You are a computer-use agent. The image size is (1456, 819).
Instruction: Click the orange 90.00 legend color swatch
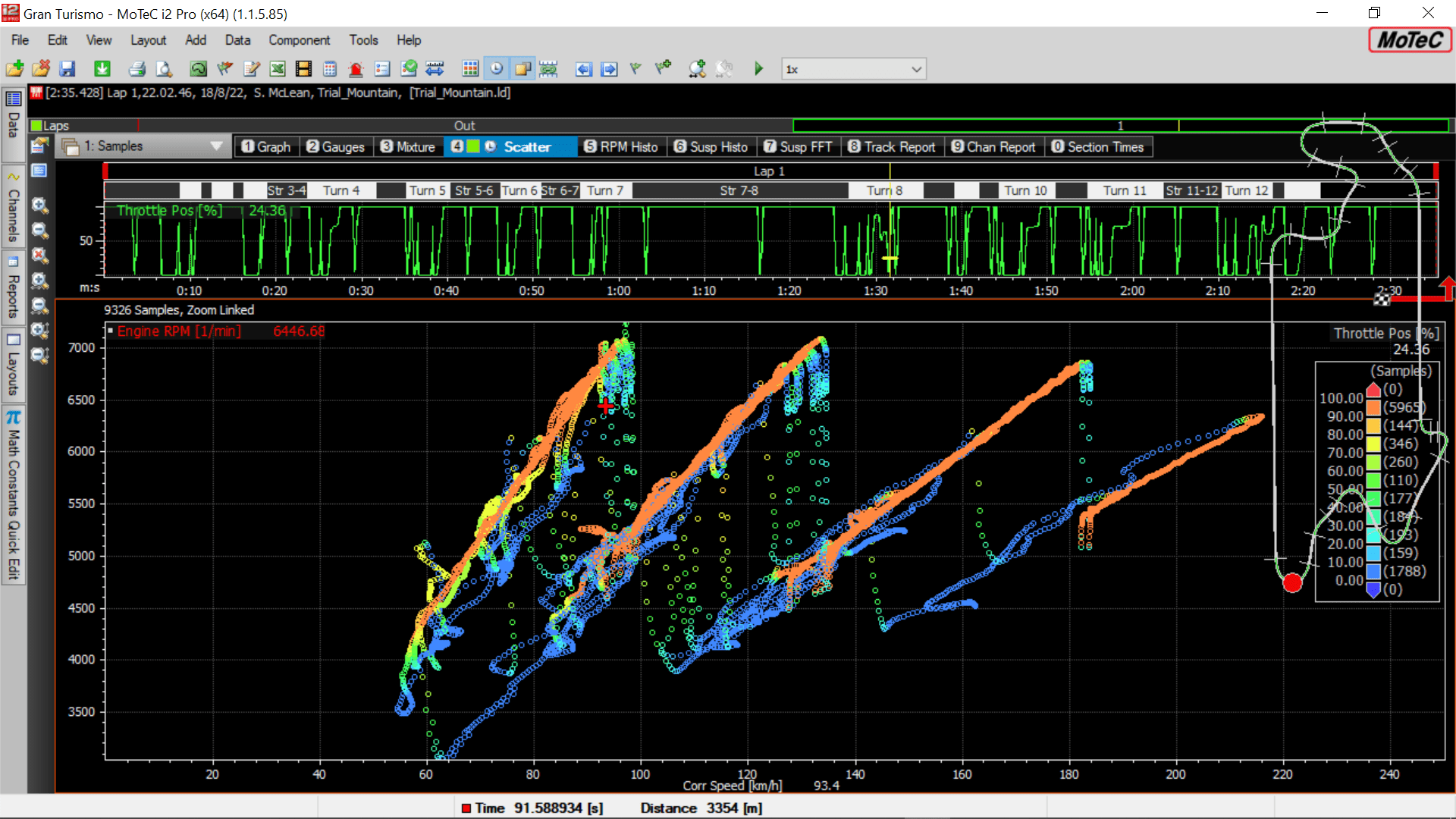tap(1373, 408)
